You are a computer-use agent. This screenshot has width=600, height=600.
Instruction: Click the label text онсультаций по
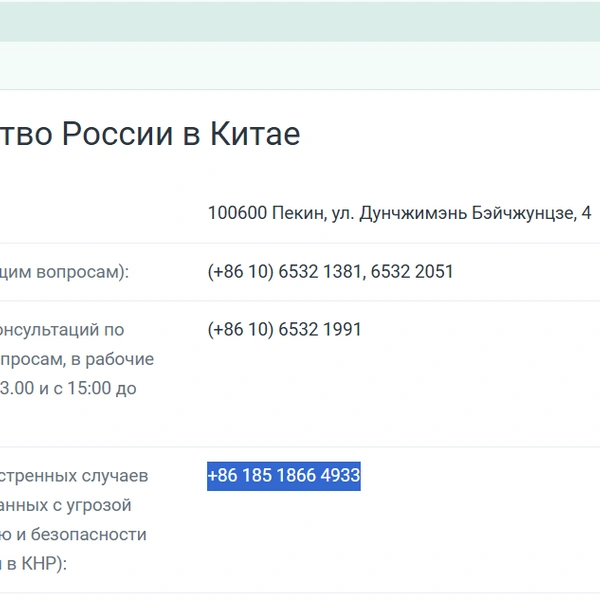point(62,330)
